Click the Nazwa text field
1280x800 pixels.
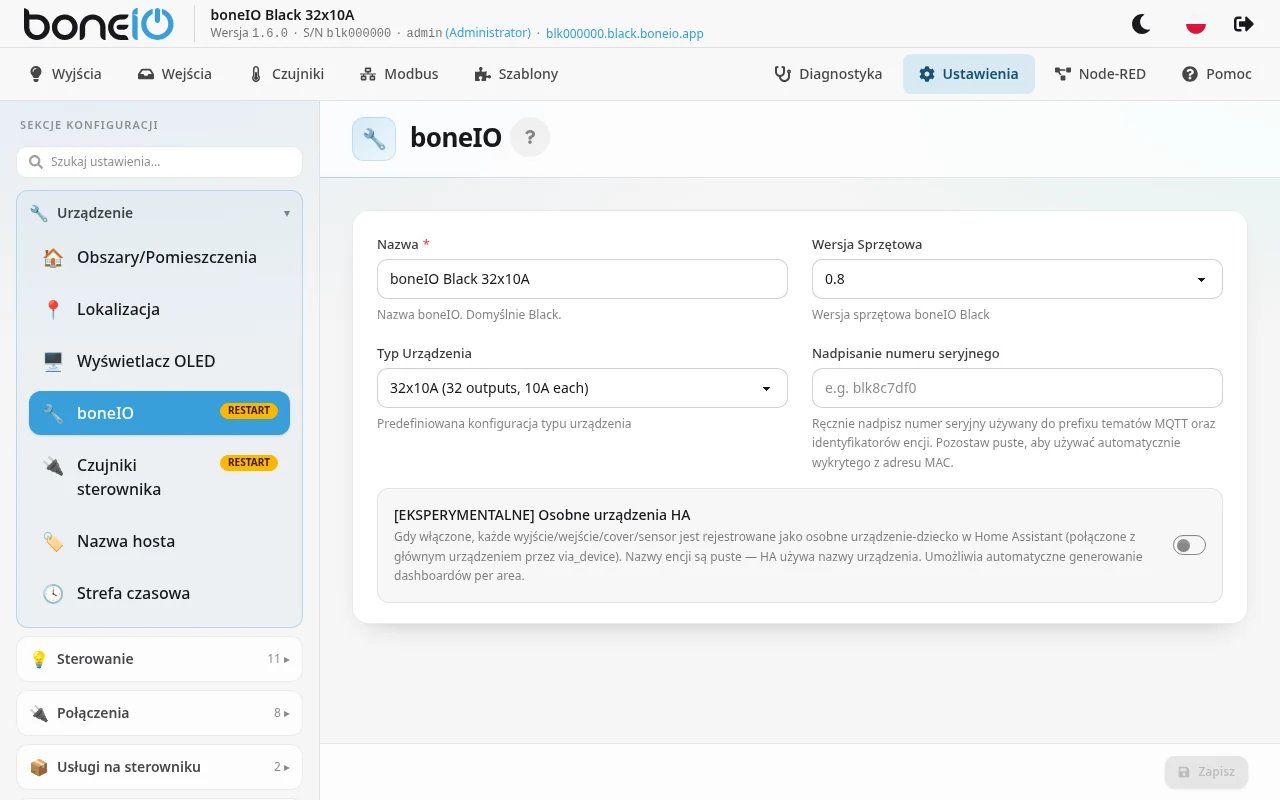click(582, 279)
